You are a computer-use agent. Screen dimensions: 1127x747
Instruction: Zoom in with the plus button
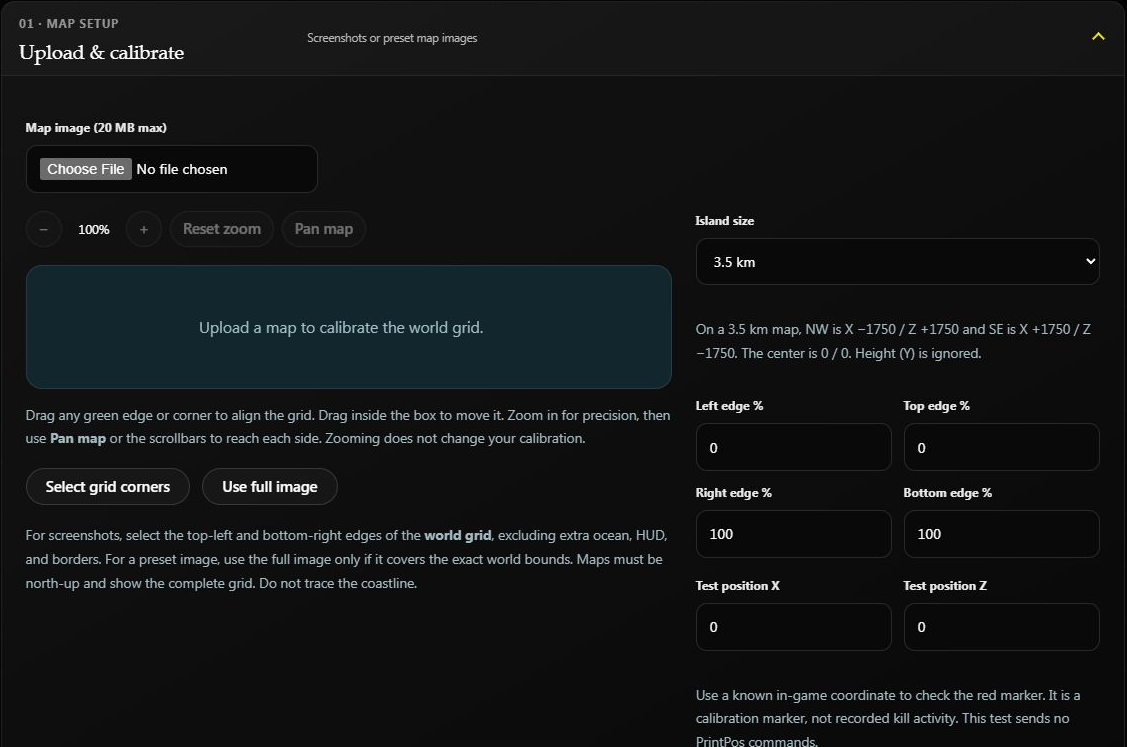144,229
